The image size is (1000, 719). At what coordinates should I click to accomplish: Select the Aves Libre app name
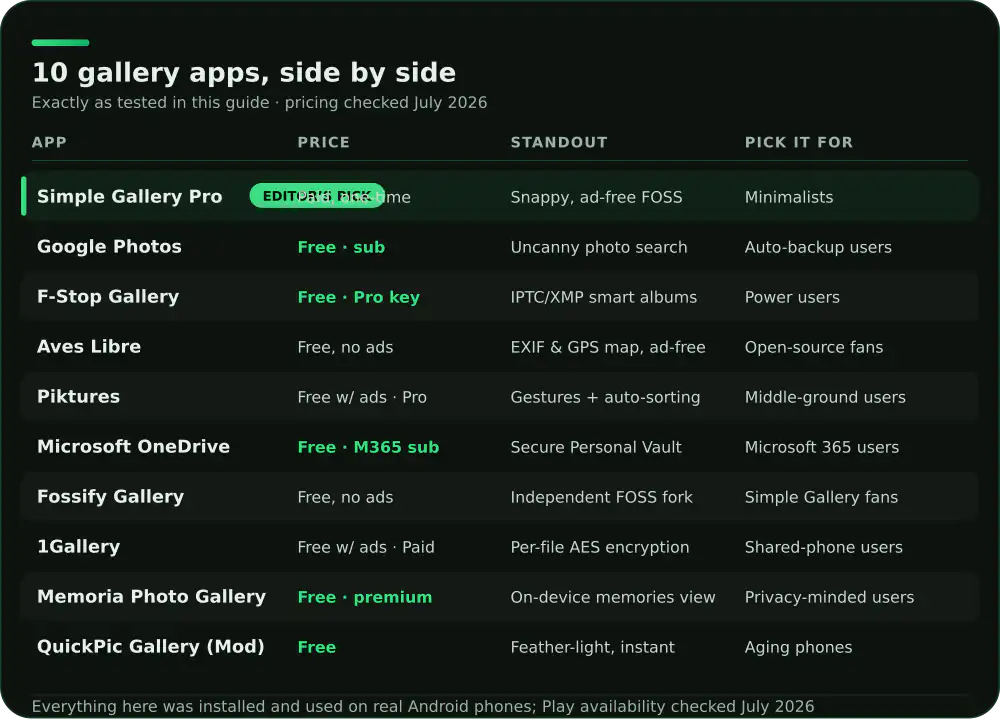89,346
